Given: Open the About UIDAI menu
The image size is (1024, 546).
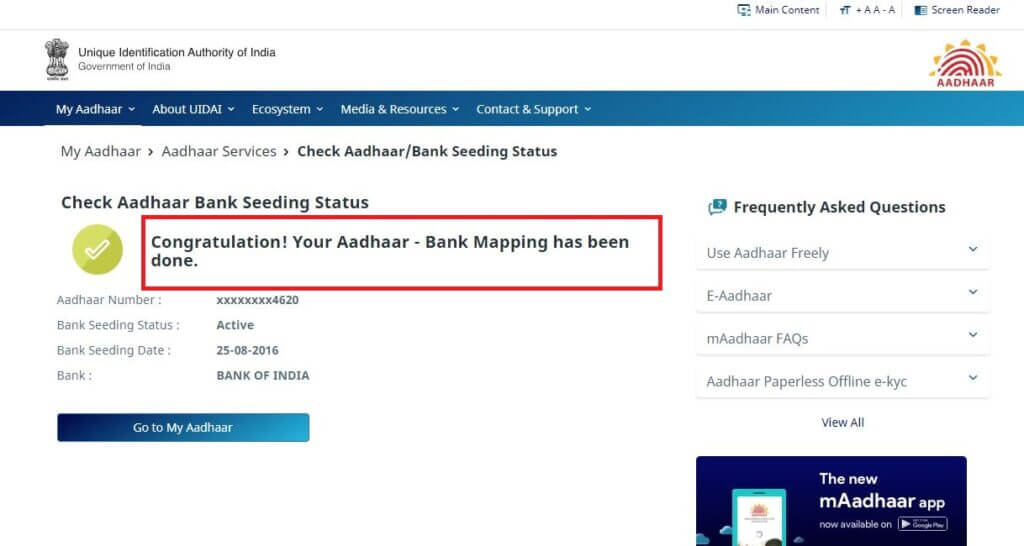Looking at the screenshot, I should (x=193, y=109).
